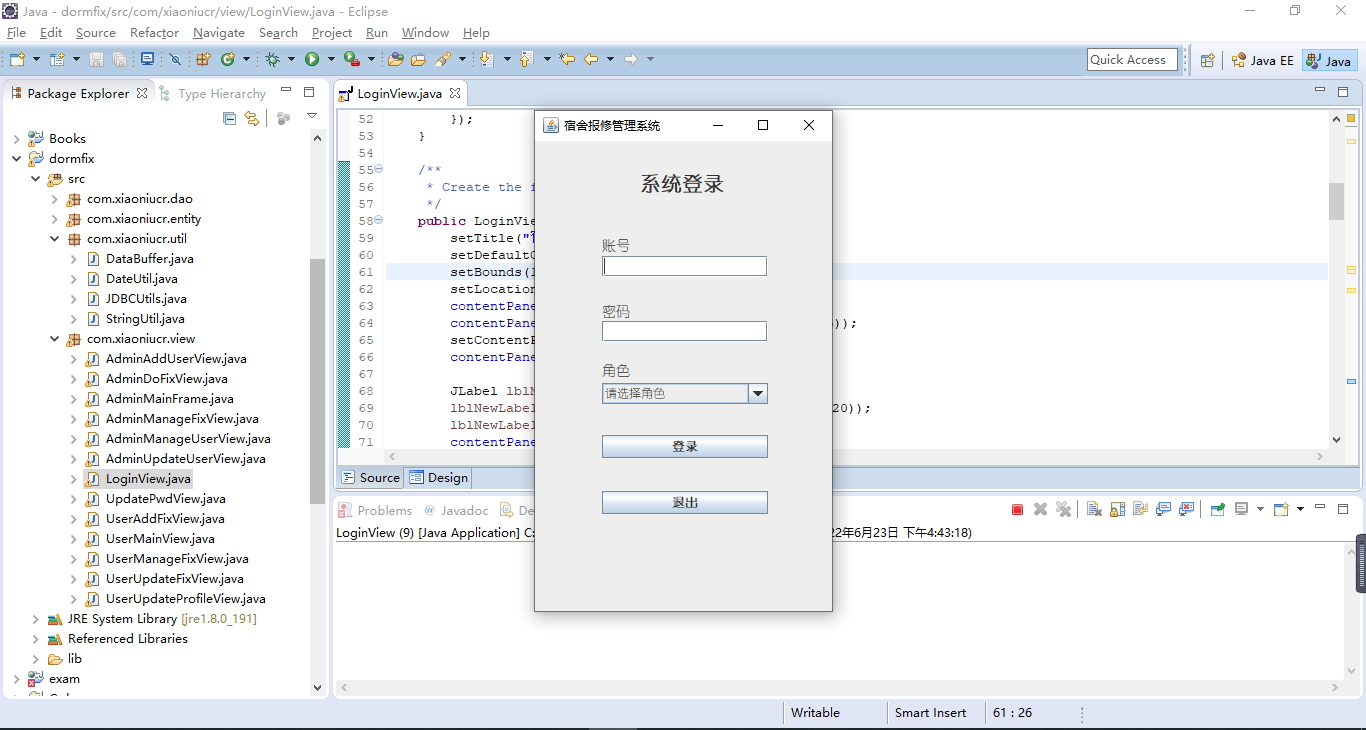Click the Open Perspective icon
Screen dimensions: 1366x730
tap(1207, 60)
